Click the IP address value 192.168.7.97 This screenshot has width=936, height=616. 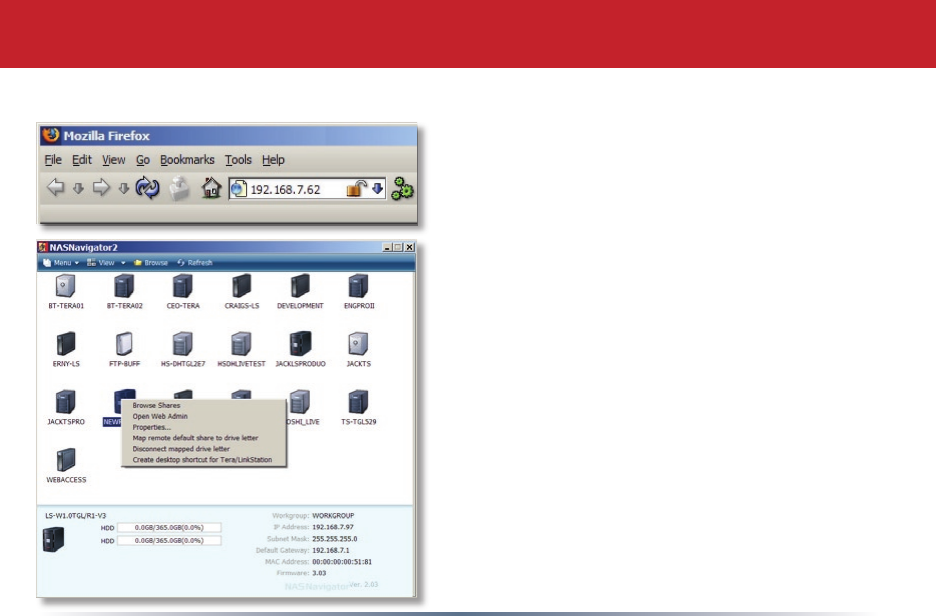click(332, 527)
